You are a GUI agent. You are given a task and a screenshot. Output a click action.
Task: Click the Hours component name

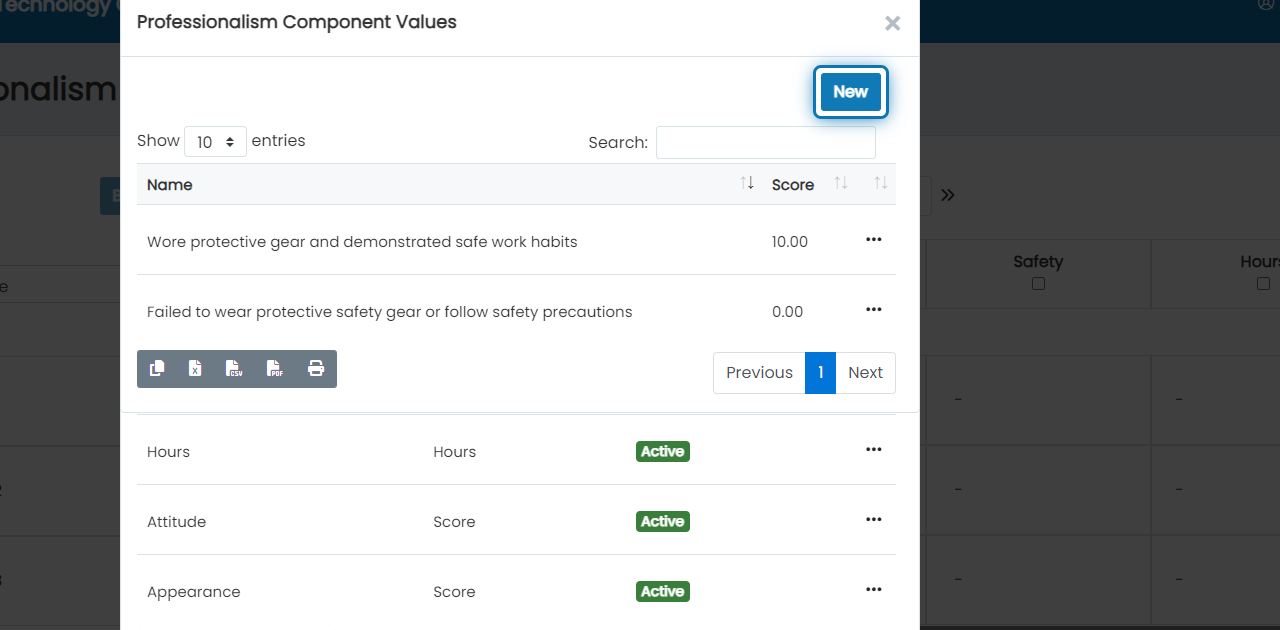tap(168, 452)
